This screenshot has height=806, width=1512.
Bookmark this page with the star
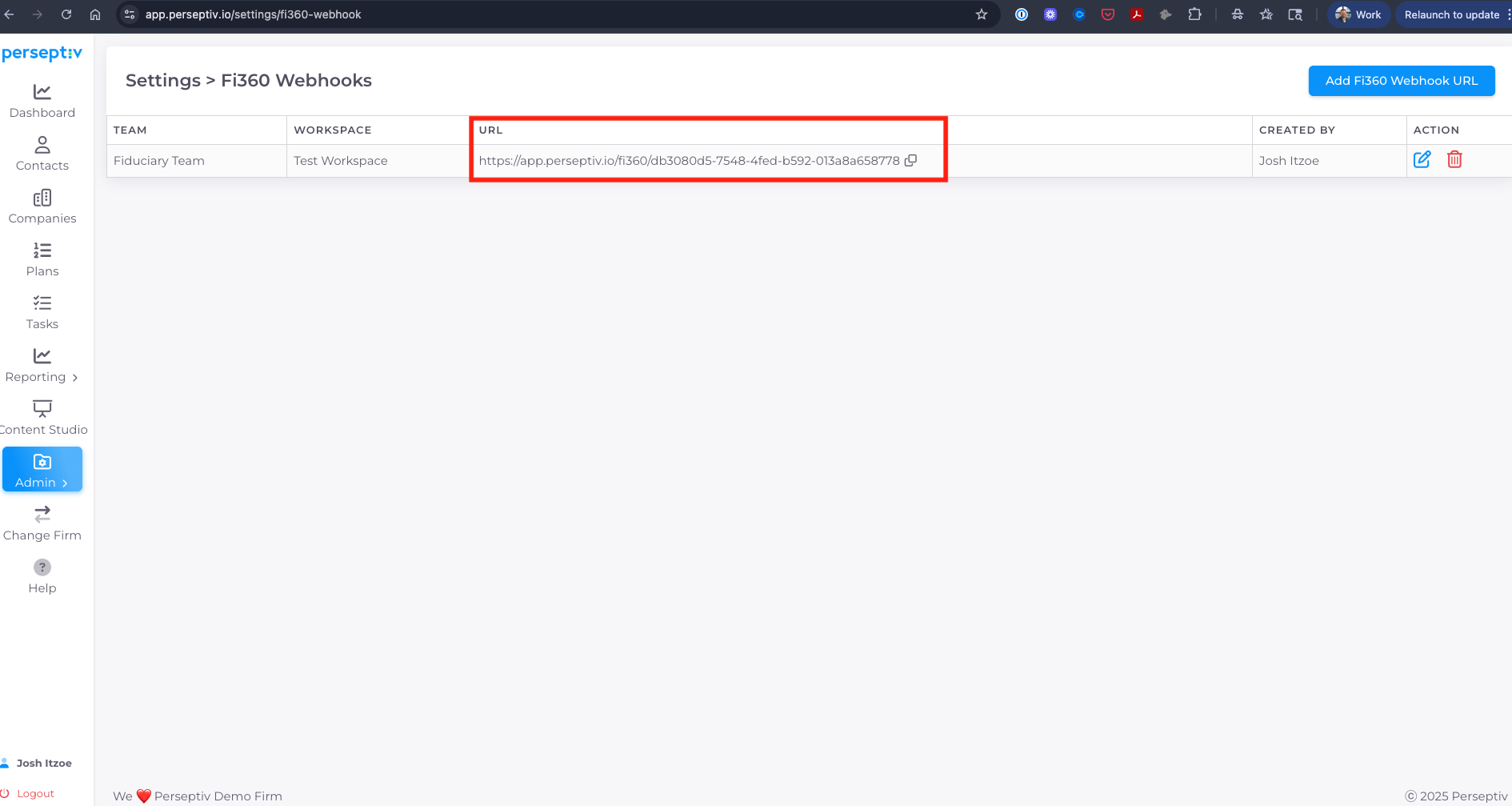(982, 14)
